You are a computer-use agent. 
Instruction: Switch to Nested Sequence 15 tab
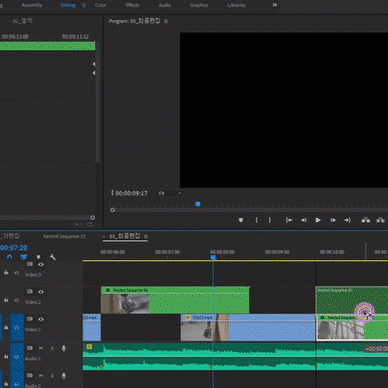(x=64, y=236)
